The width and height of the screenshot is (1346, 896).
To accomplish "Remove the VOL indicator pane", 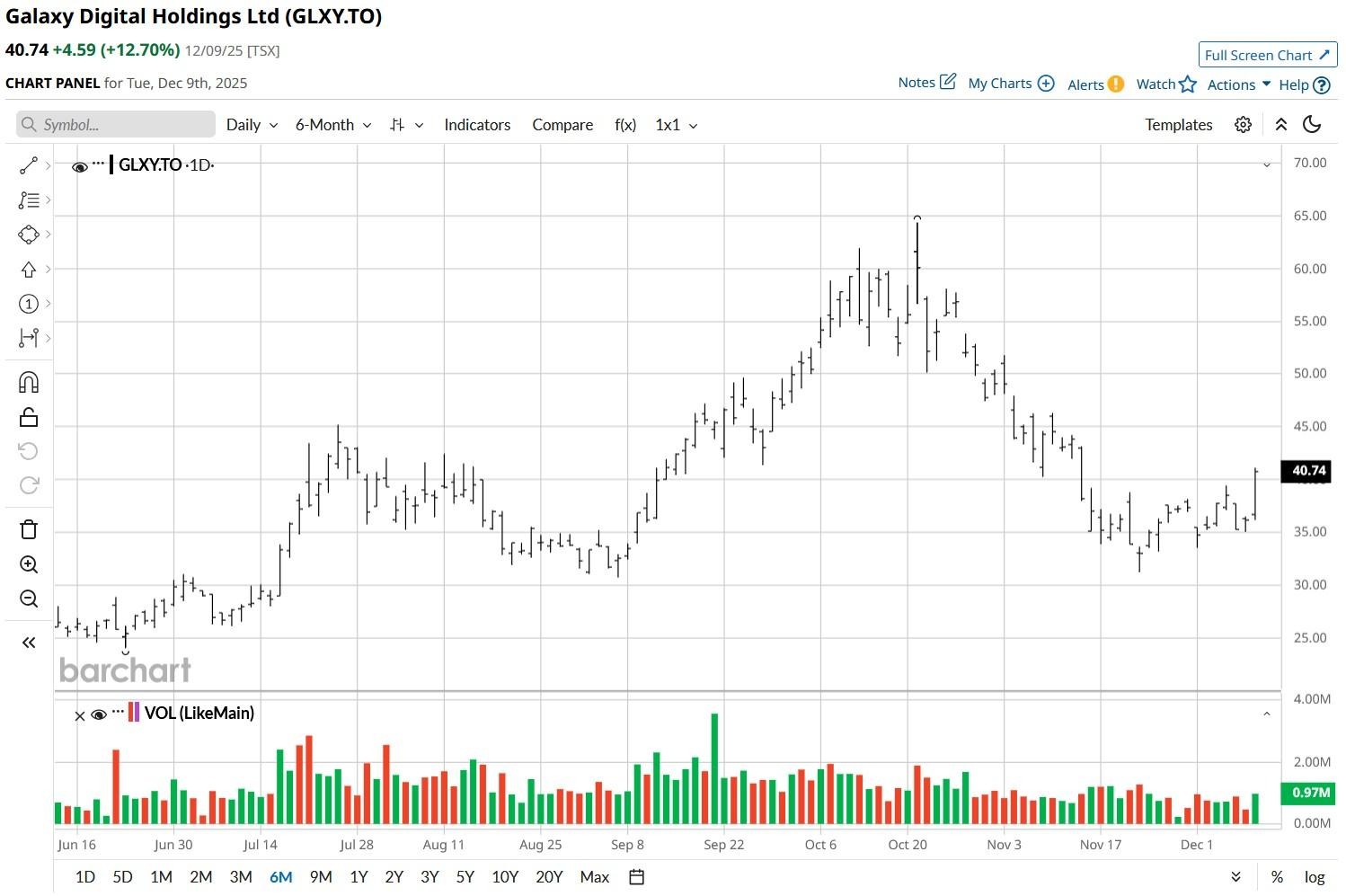I will tap(80, 715).
